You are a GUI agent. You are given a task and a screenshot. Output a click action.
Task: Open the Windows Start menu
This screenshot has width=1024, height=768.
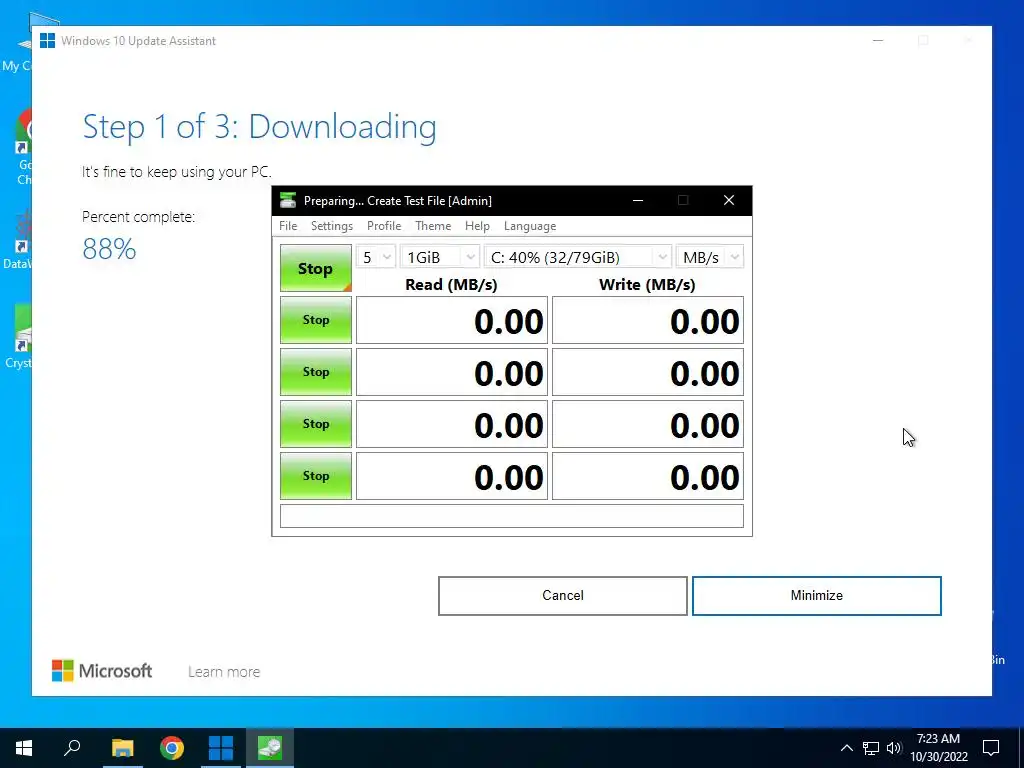[24, 748]
